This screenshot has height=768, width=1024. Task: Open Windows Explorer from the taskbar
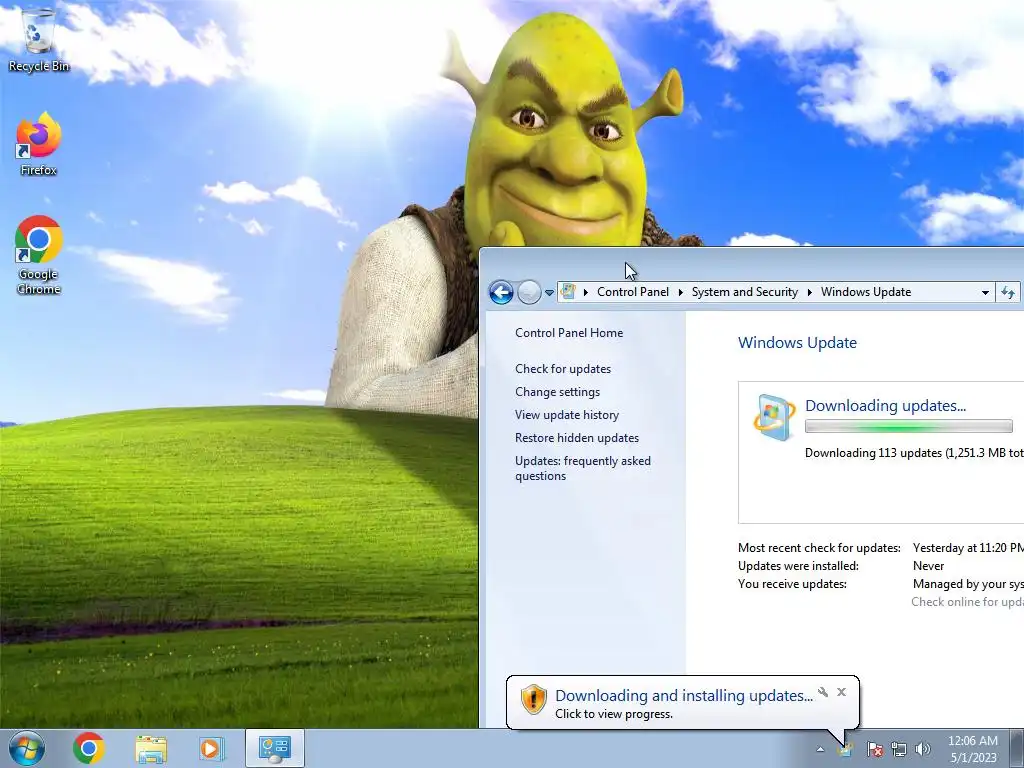151,748
